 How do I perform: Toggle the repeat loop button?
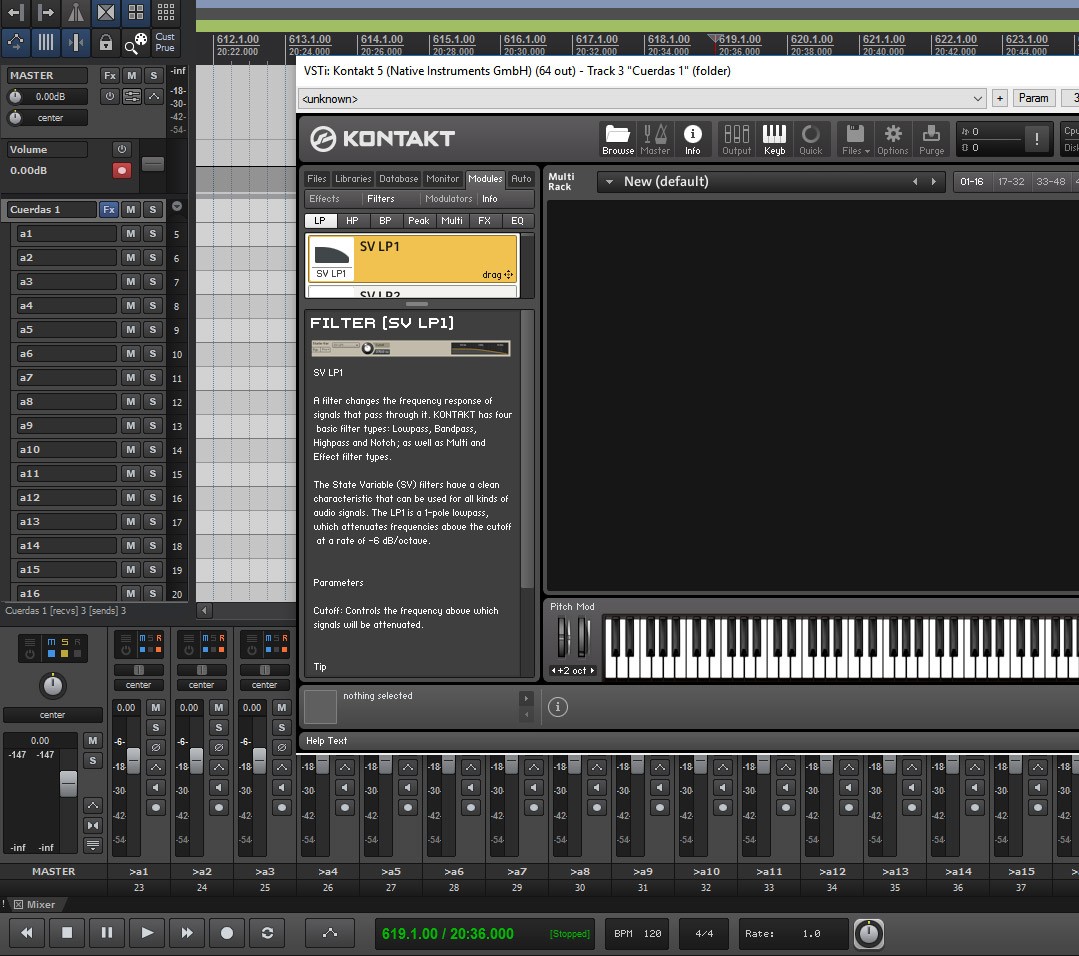(x=267, y=933)
